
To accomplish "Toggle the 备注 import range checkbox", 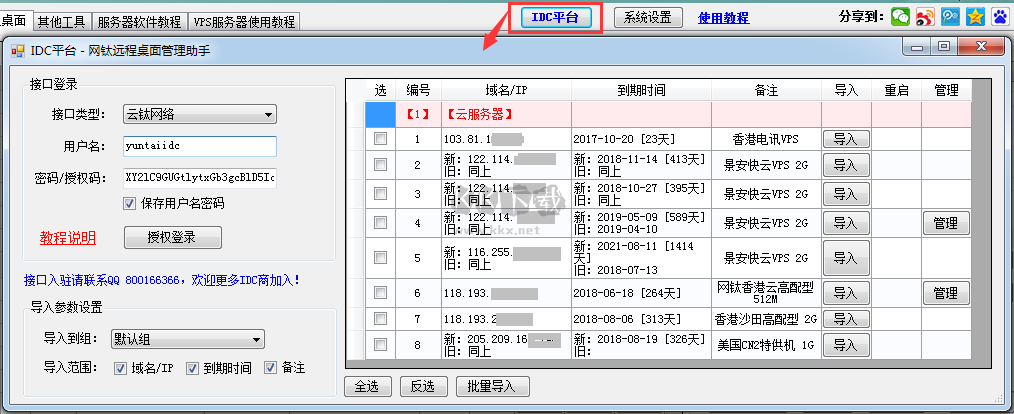I will (270, 368).
